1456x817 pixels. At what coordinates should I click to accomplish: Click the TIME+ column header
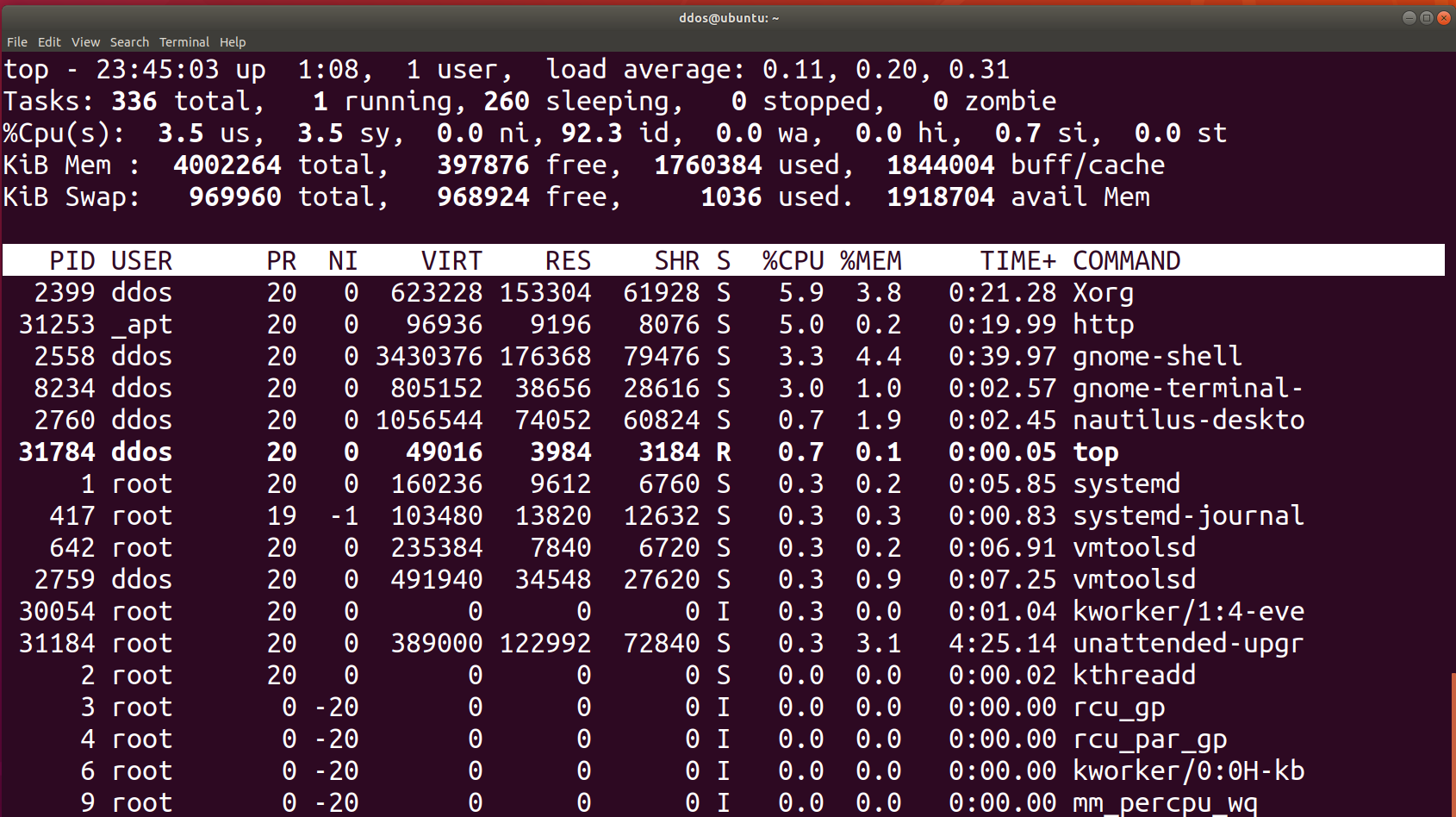point(1018,260)
